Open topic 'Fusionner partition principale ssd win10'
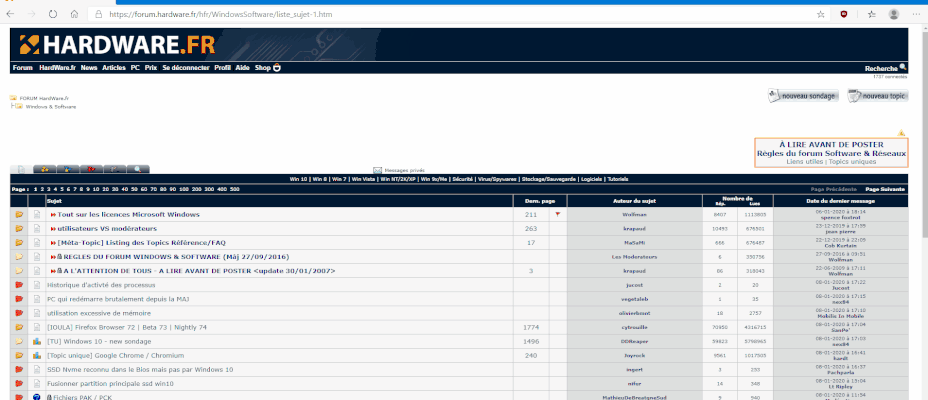928x400 pixels. [x=110, y=384]
